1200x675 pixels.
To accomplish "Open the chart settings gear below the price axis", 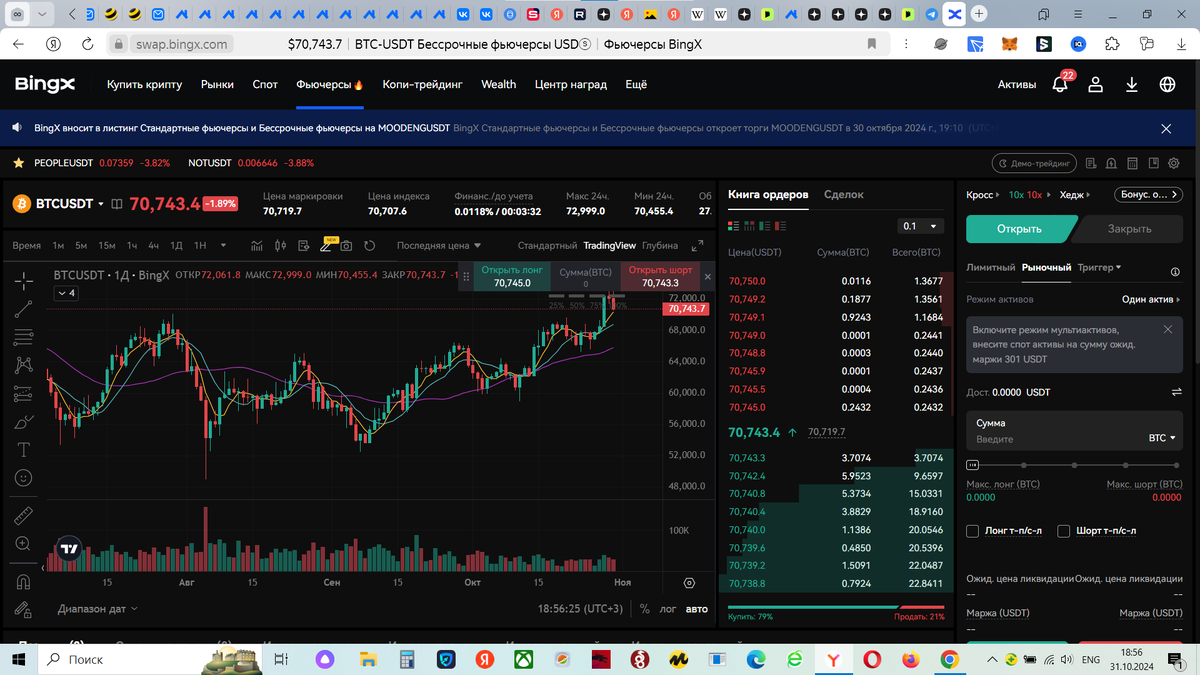I will (689, 582).
